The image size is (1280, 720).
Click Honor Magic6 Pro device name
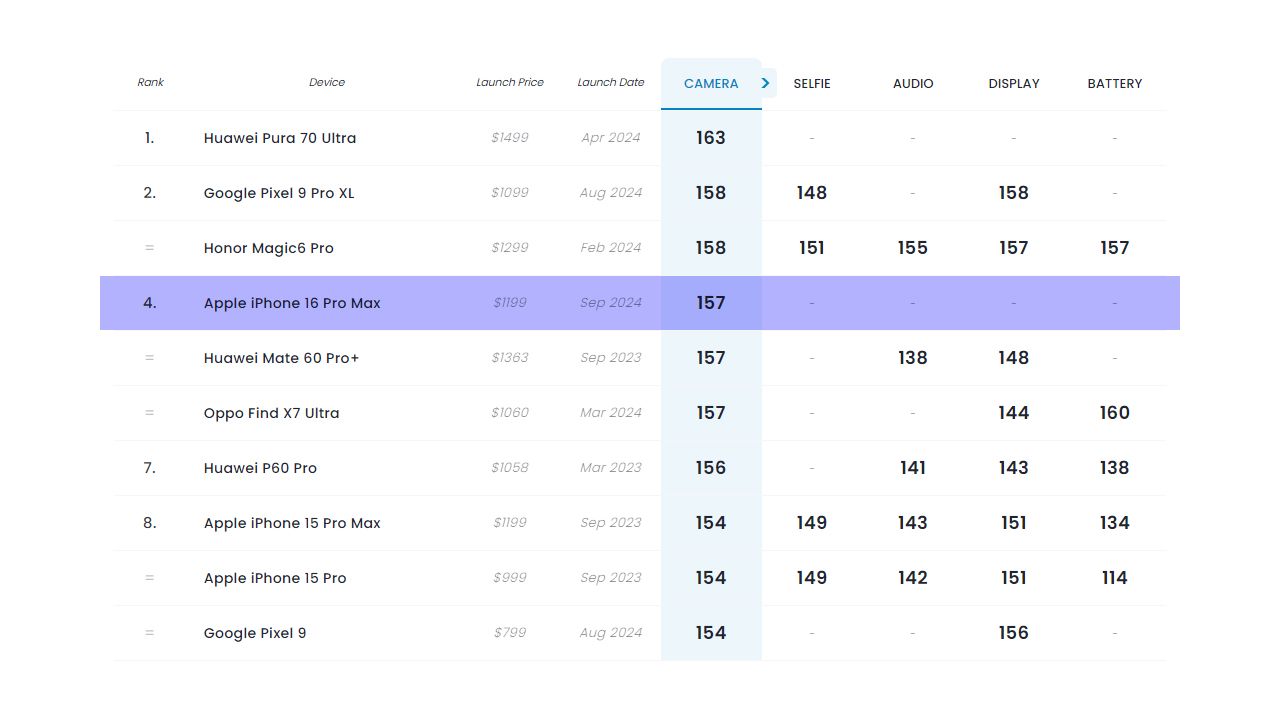268,248
